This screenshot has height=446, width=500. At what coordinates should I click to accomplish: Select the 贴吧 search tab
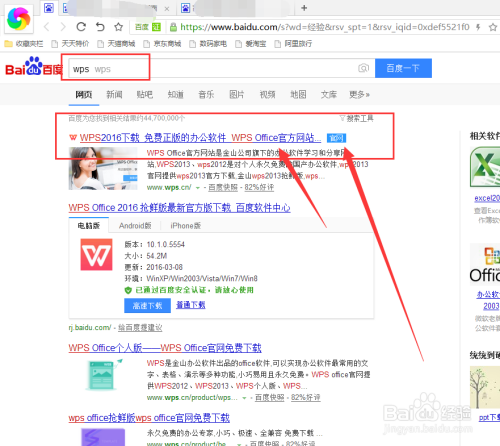[145, 95]
